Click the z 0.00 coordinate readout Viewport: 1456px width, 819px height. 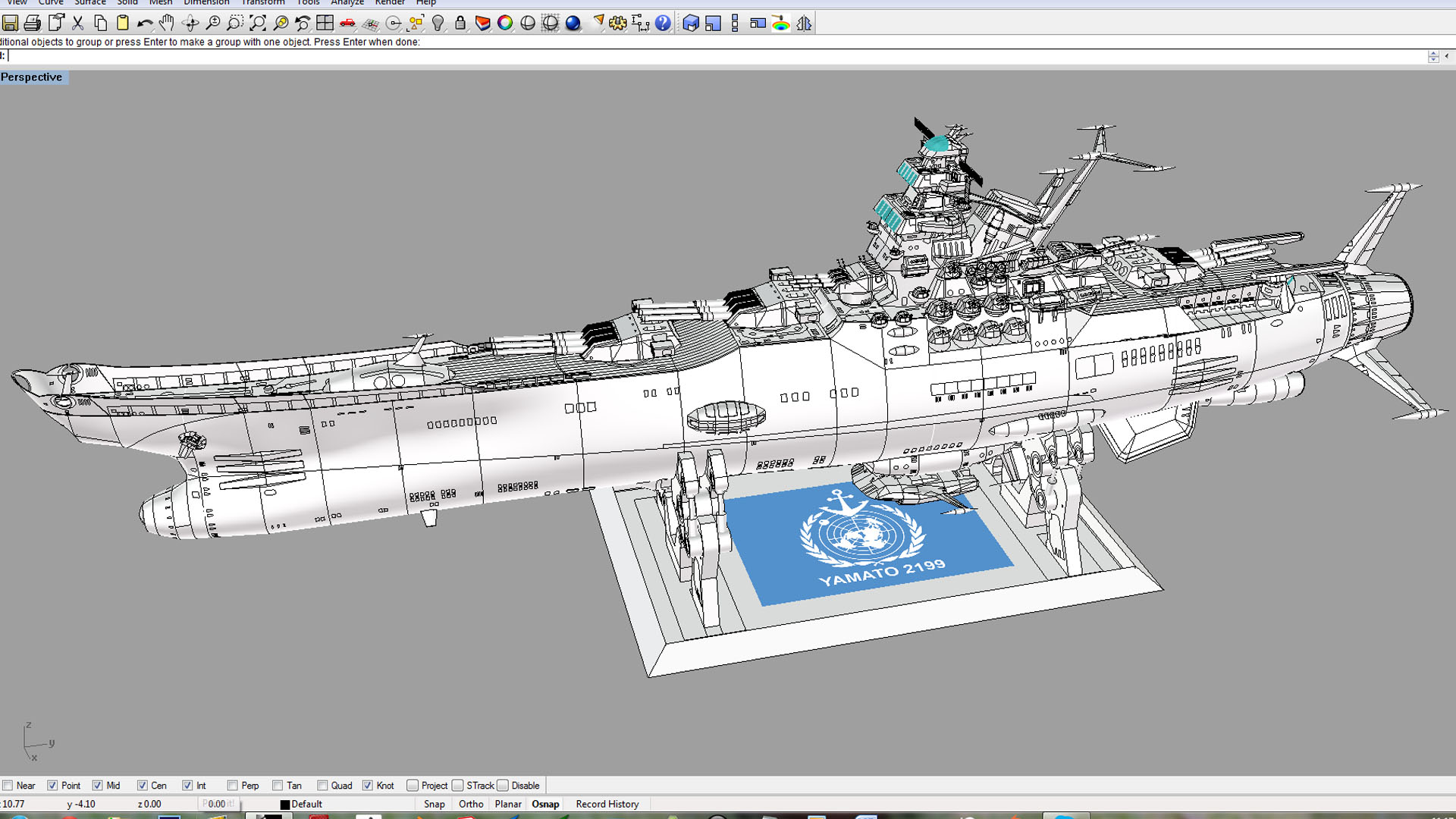click(149, 805)
